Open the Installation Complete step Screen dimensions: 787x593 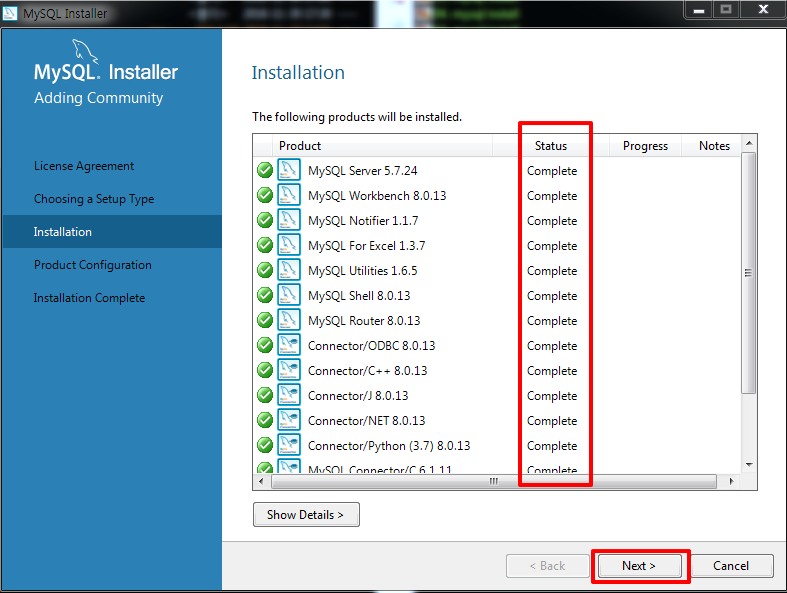[x=89, y=298]
